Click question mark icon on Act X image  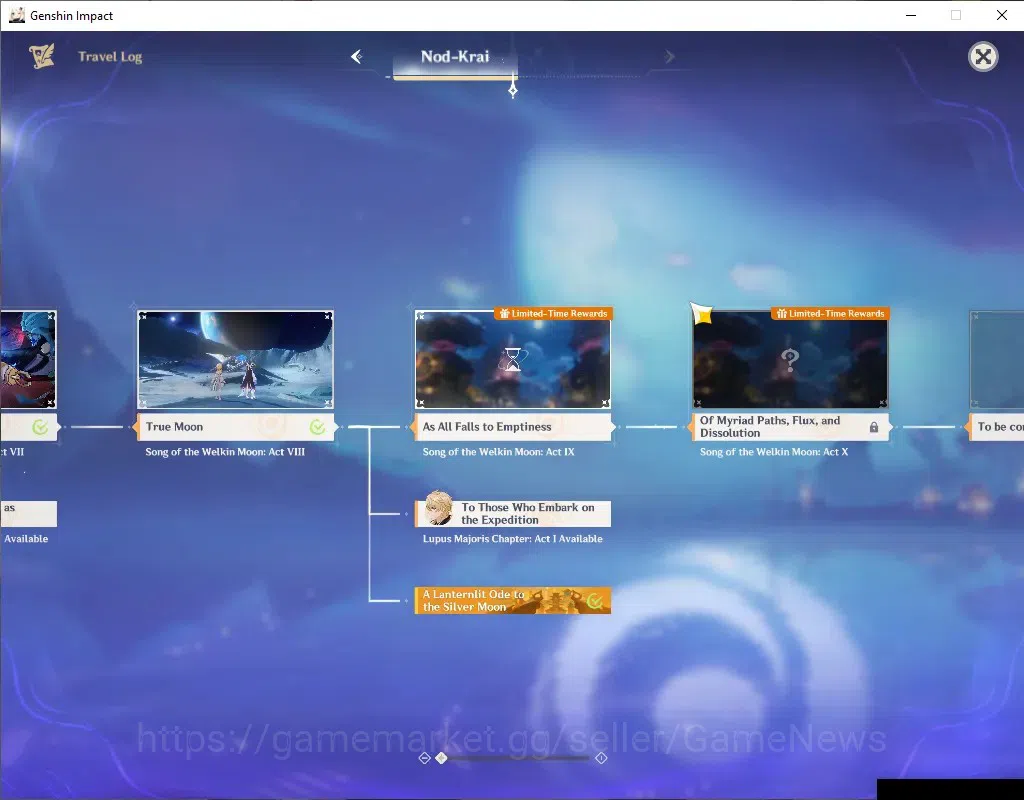(790, 359)
